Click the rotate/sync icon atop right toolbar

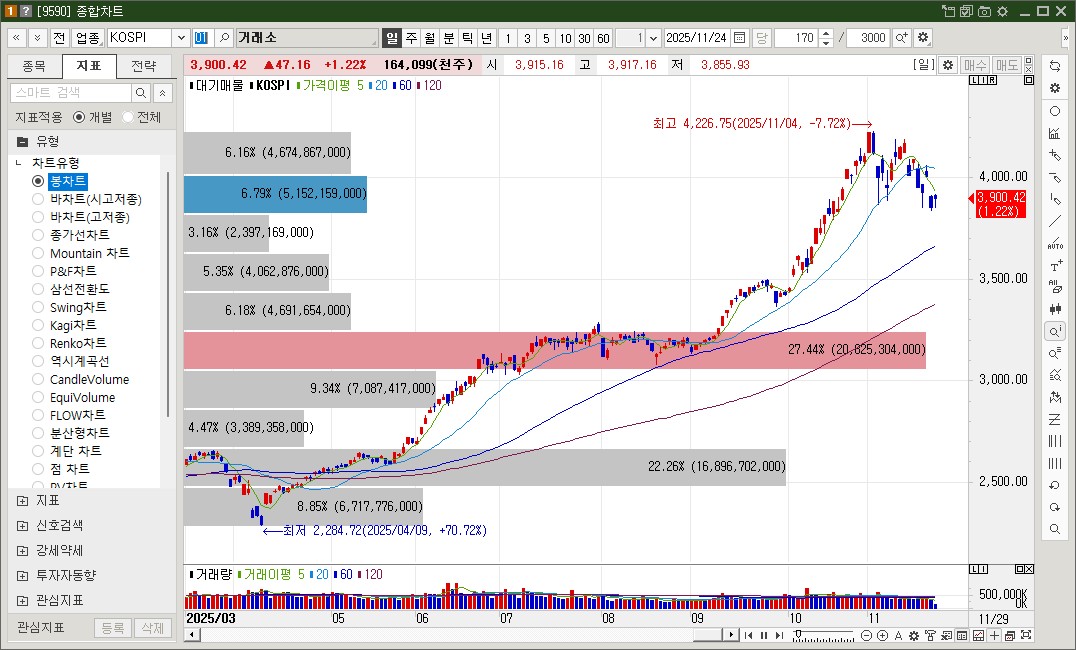pos(1055,66)
